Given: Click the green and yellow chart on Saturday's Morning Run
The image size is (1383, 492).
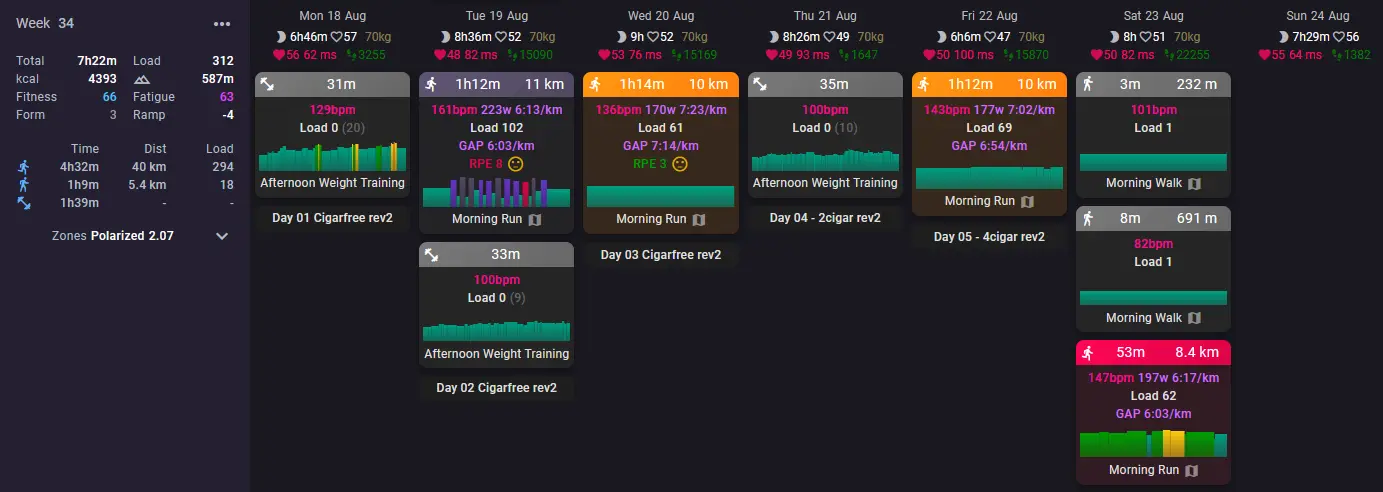Looking at the screenshot, I should point(1153,443).
